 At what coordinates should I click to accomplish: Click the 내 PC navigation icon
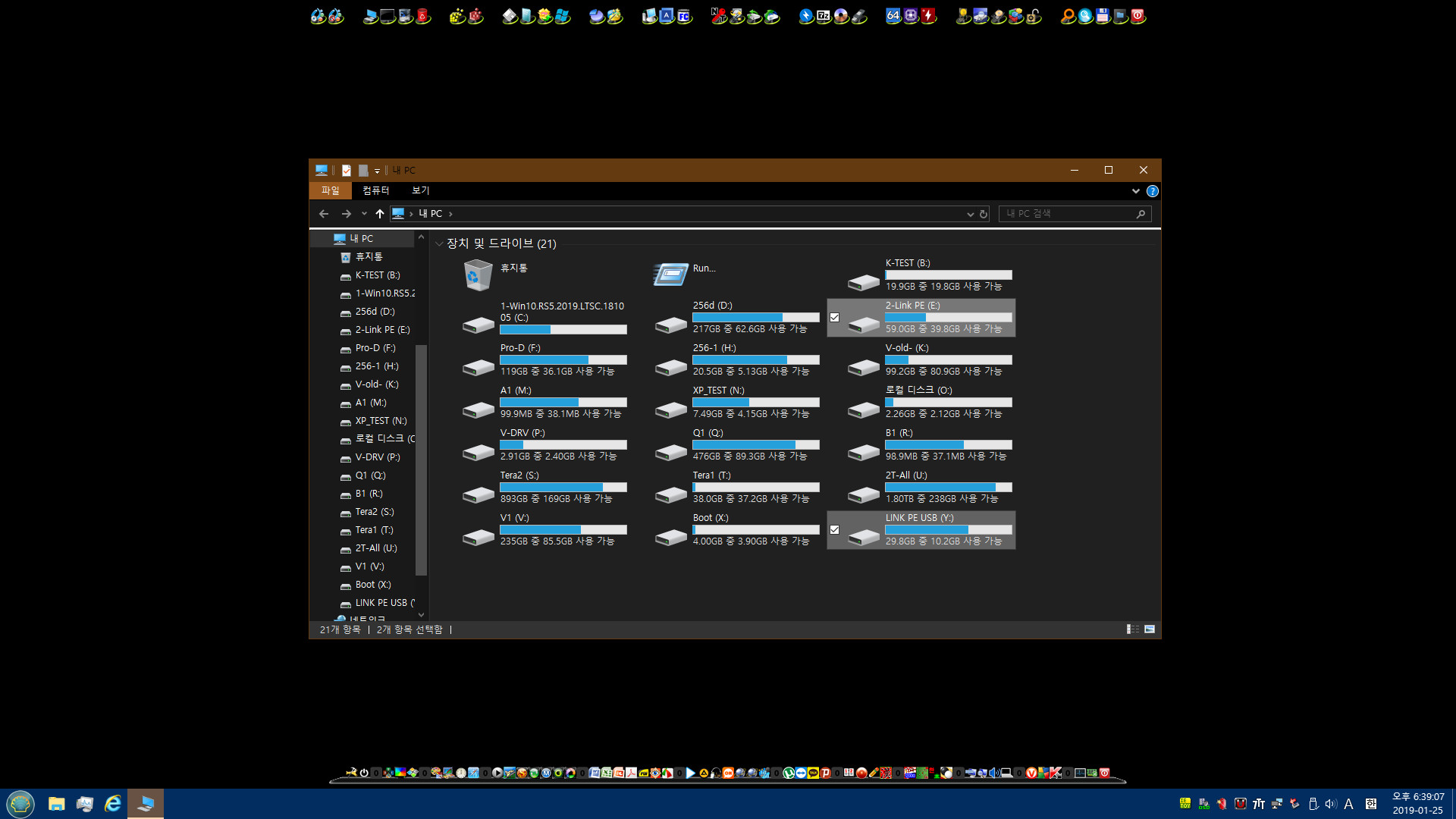pyautogui.click(x=399, y=213)
